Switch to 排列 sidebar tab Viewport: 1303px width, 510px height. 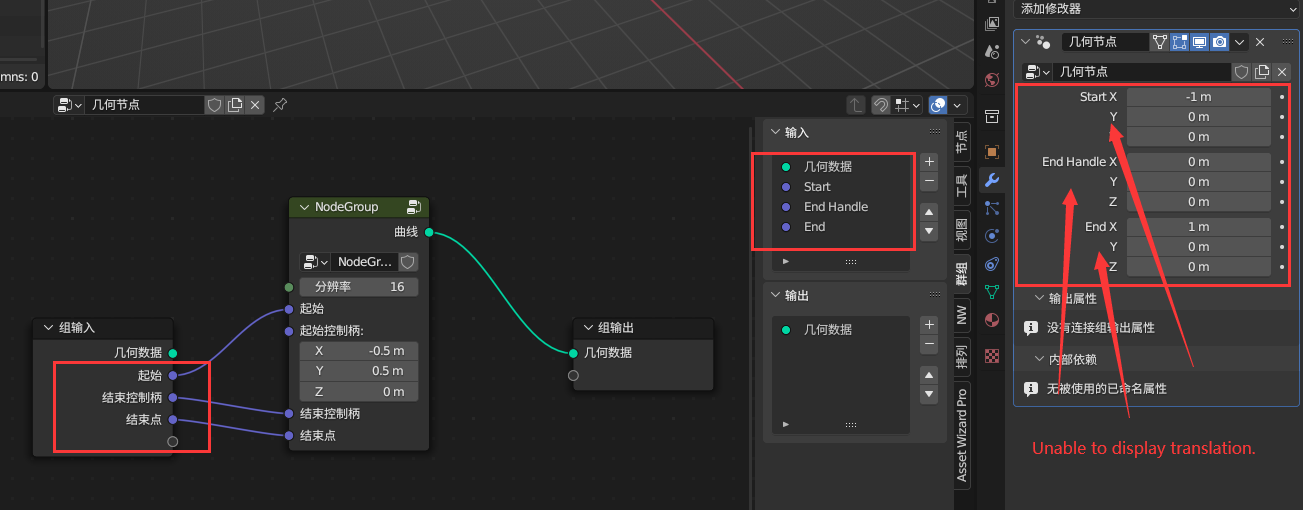coord(961,357)
